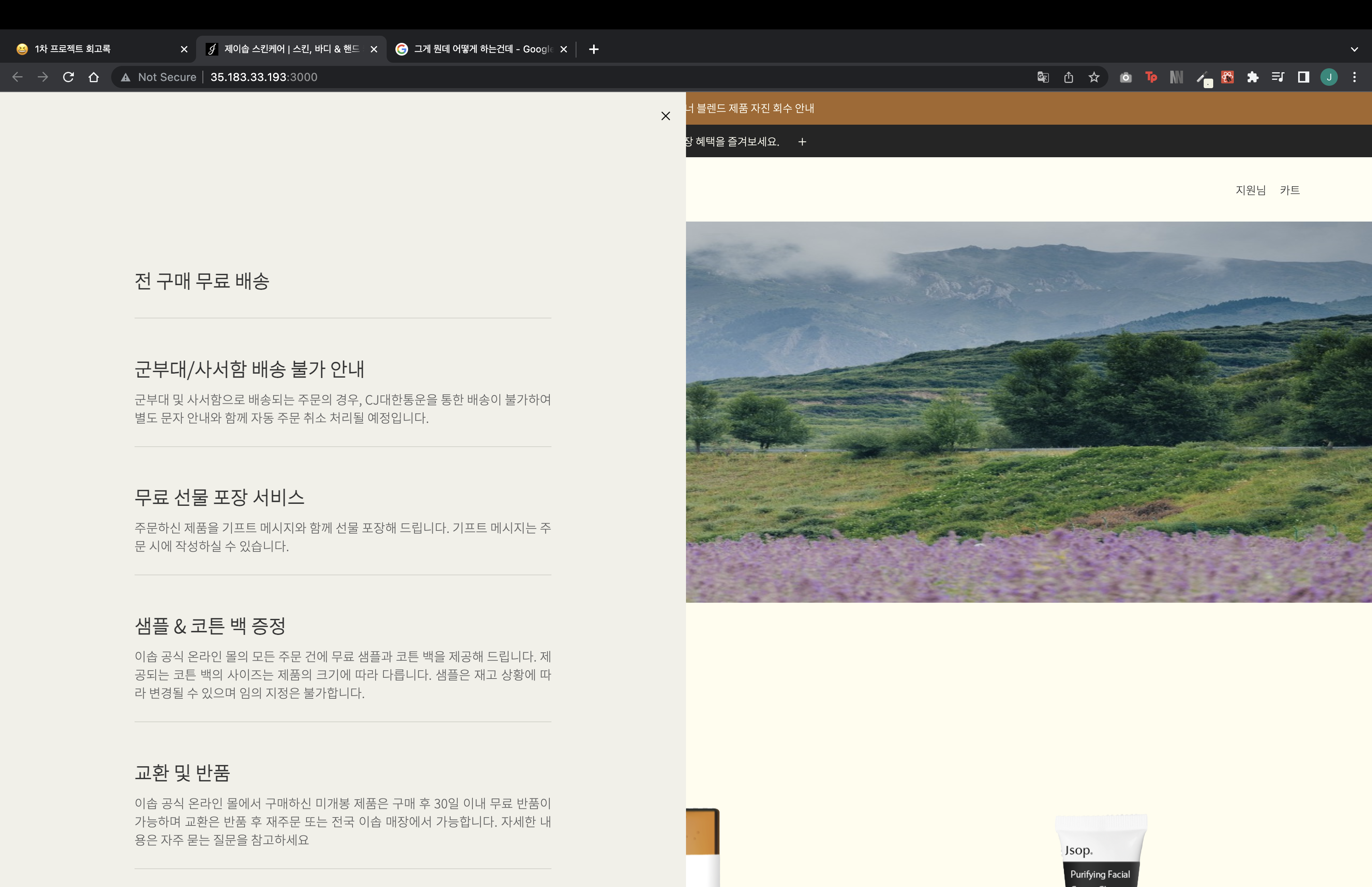Image resolution: width=1372 pixels, height=887 pixels.
Task: Reload the current page
Action: 68,77
